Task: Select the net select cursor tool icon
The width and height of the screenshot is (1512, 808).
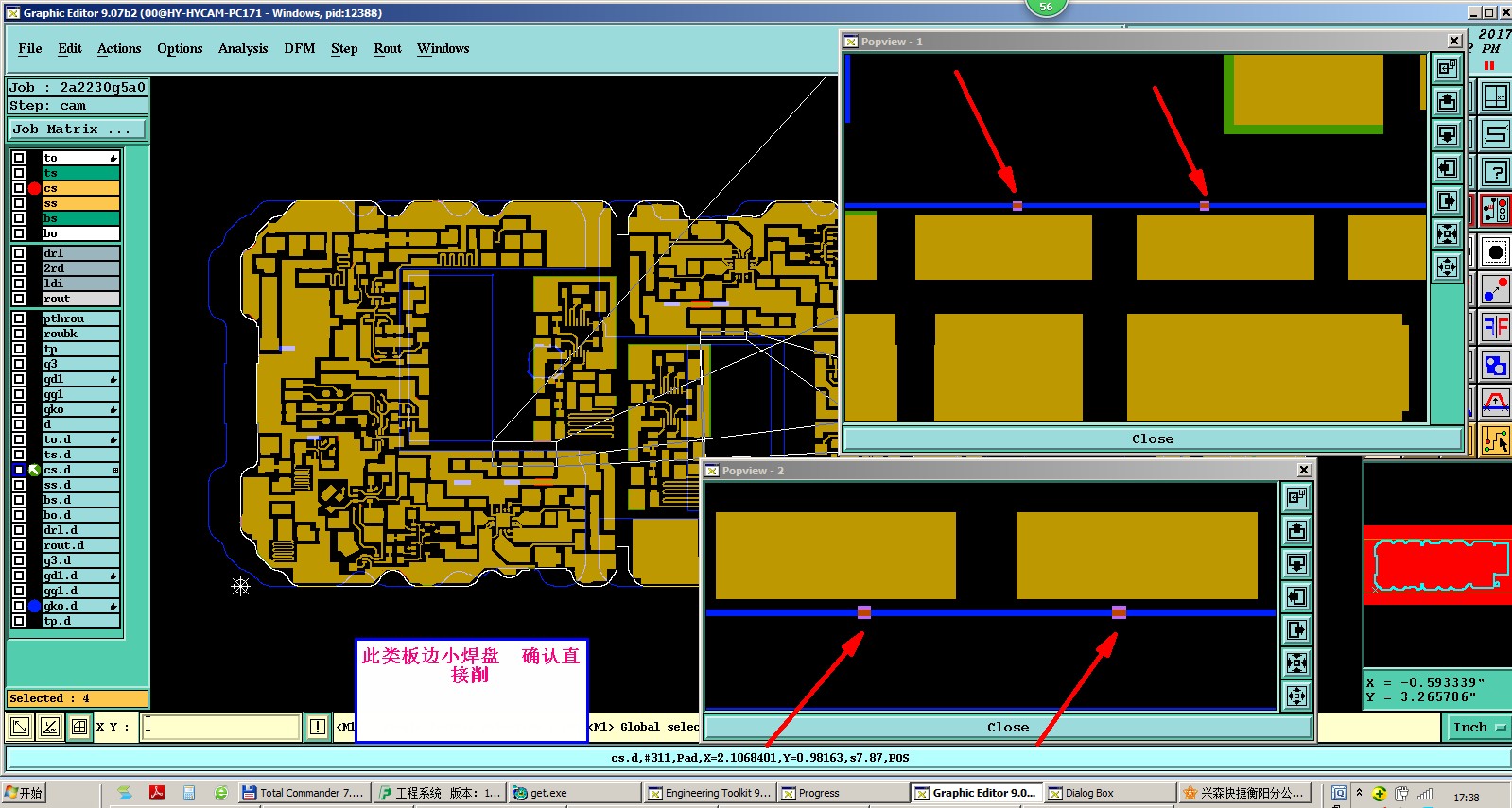Action: 1496,440
